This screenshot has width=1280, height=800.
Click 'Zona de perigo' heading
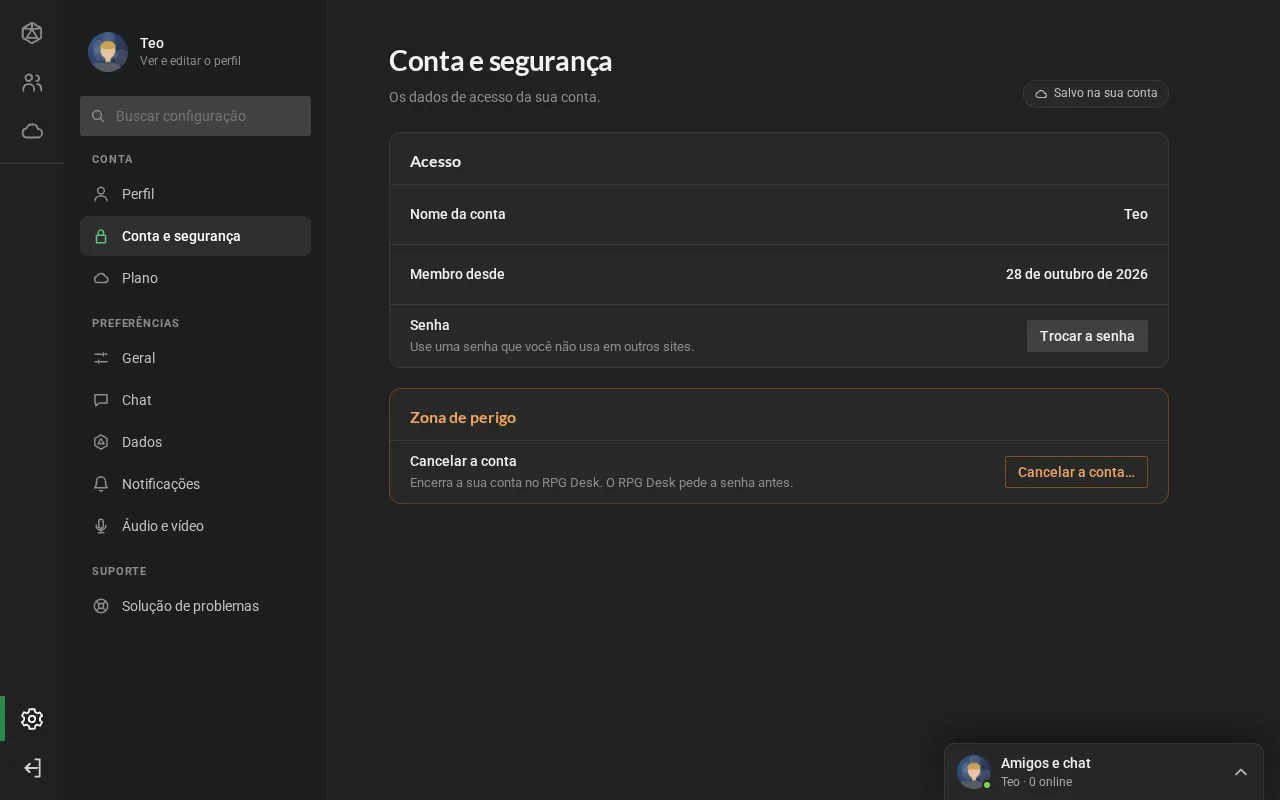point(463,417)
